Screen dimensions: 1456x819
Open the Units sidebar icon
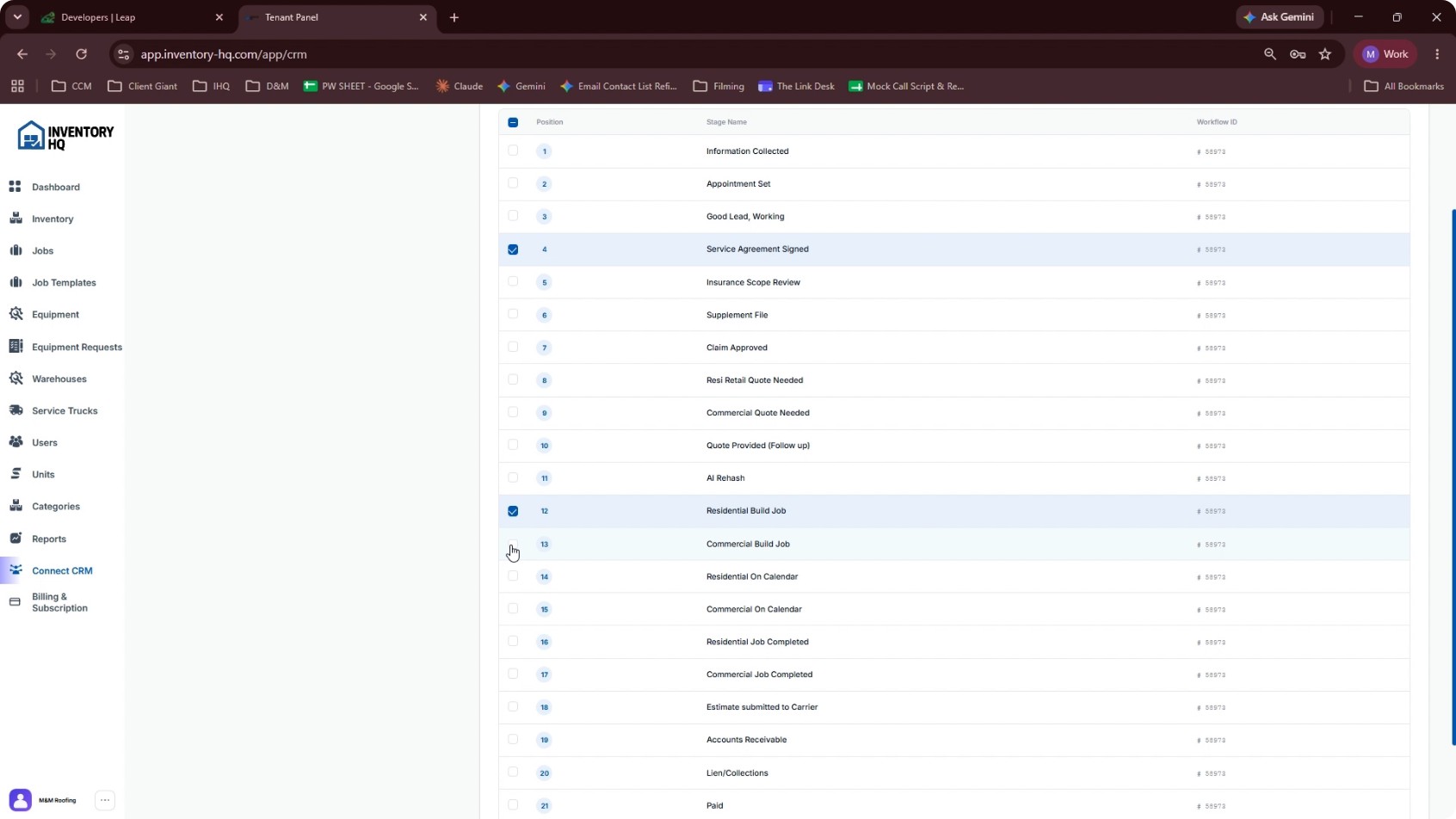pos(15,474)
